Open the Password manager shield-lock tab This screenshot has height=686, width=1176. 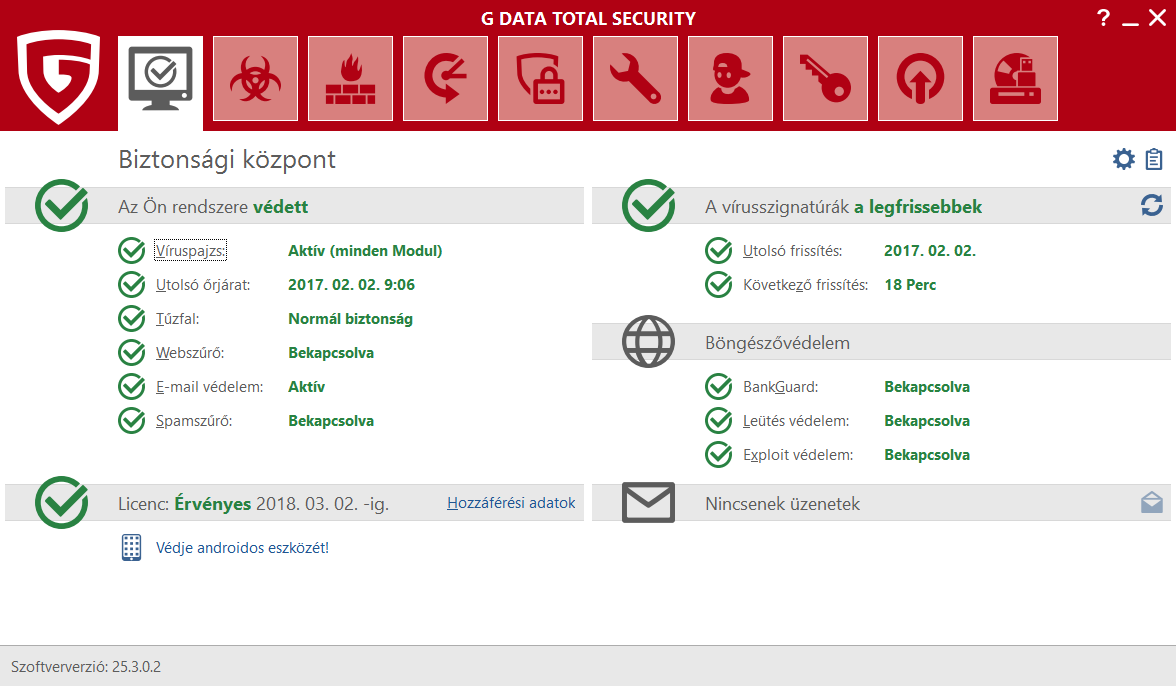click(541, 79)
